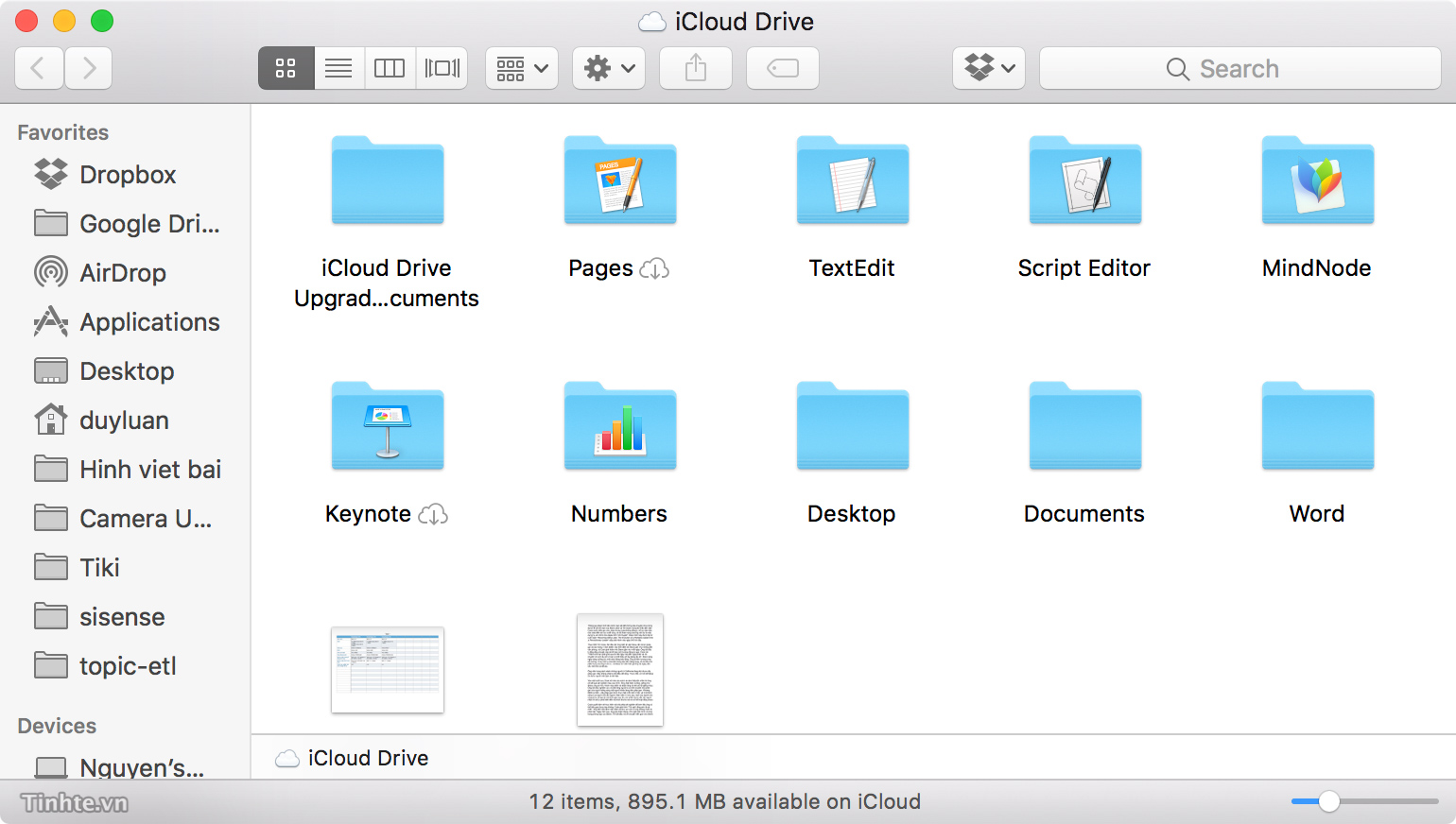
Task: Select the Script Editor folder icon
Action: (1085, 180)
